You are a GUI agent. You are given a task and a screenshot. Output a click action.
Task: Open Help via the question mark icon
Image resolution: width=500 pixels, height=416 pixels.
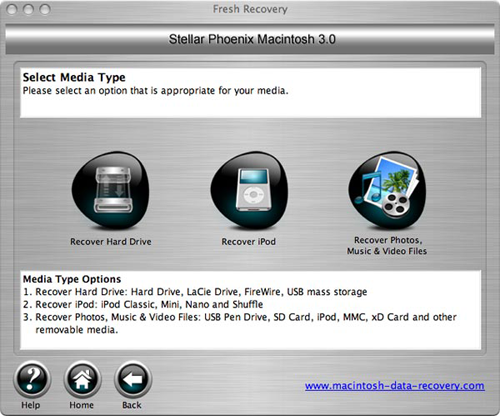point(32,380)
